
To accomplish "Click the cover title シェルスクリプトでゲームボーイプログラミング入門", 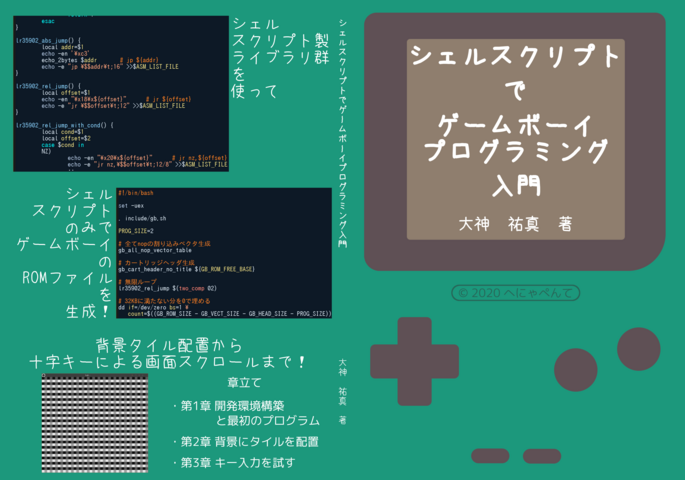I will (x=515, y=120).
